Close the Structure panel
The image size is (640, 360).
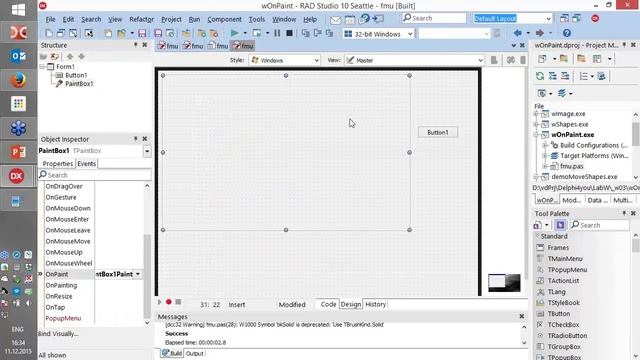pos(144,45)
